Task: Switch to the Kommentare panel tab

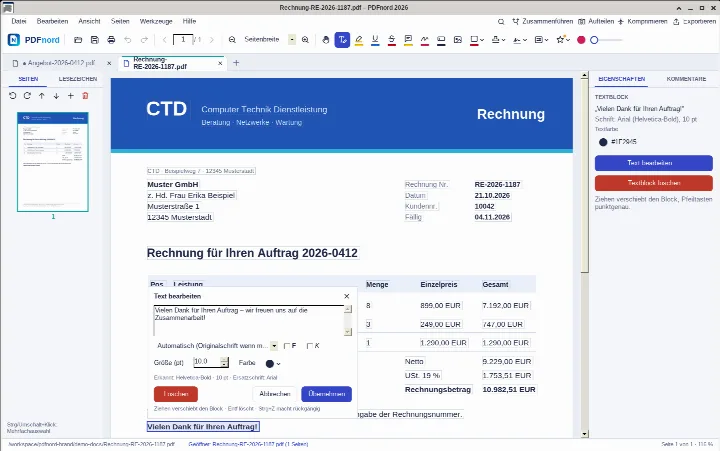Action: tap(686, 79)
